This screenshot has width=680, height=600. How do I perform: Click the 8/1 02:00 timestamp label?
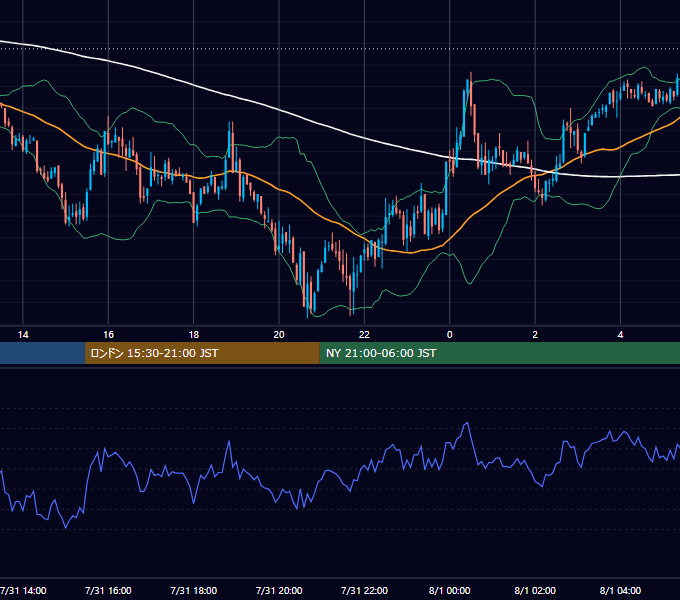[535, 590]
